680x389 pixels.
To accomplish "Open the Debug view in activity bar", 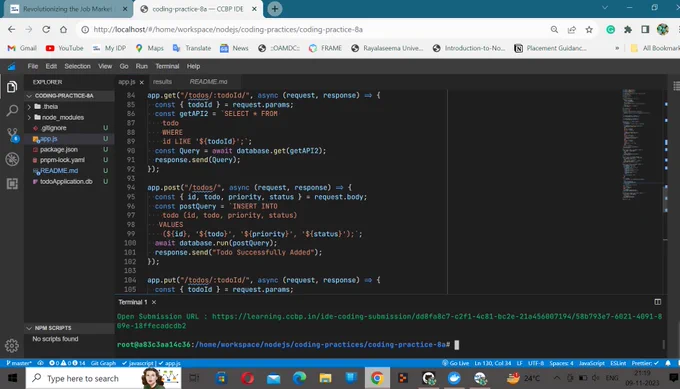I will tap(12, 159).
